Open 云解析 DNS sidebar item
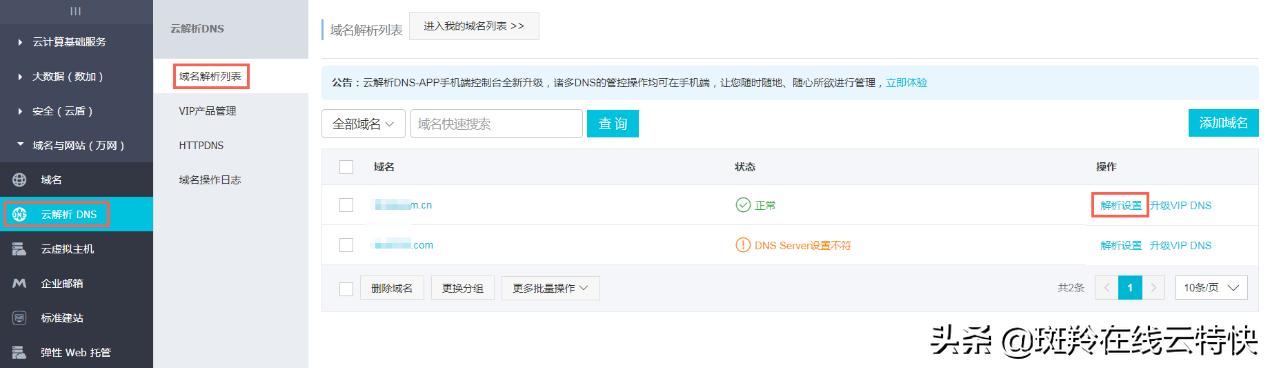Viewport: 1270px width, 368px height. (77, 214)
